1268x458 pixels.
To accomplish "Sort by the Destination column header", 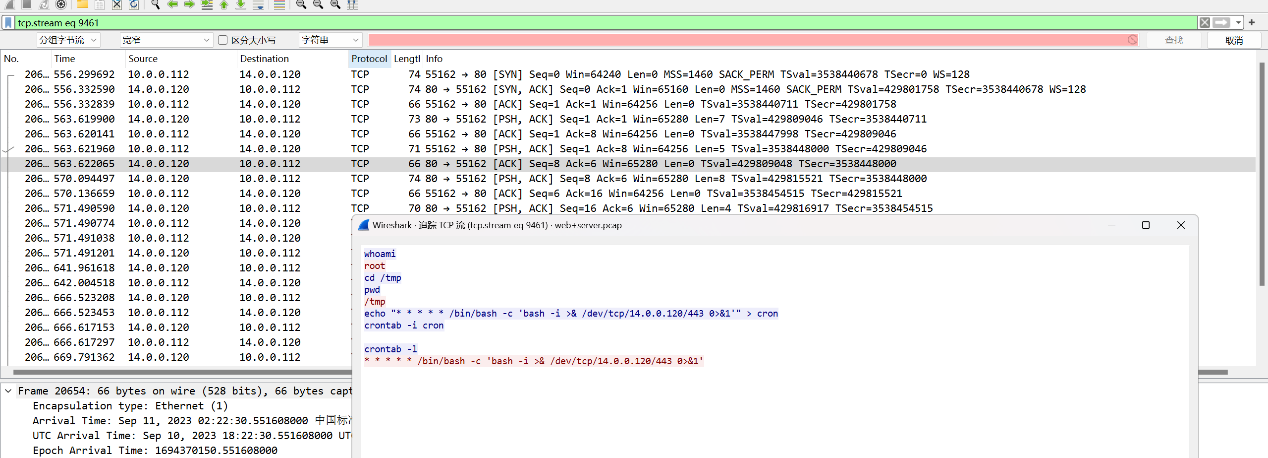I will coord(292,59).
